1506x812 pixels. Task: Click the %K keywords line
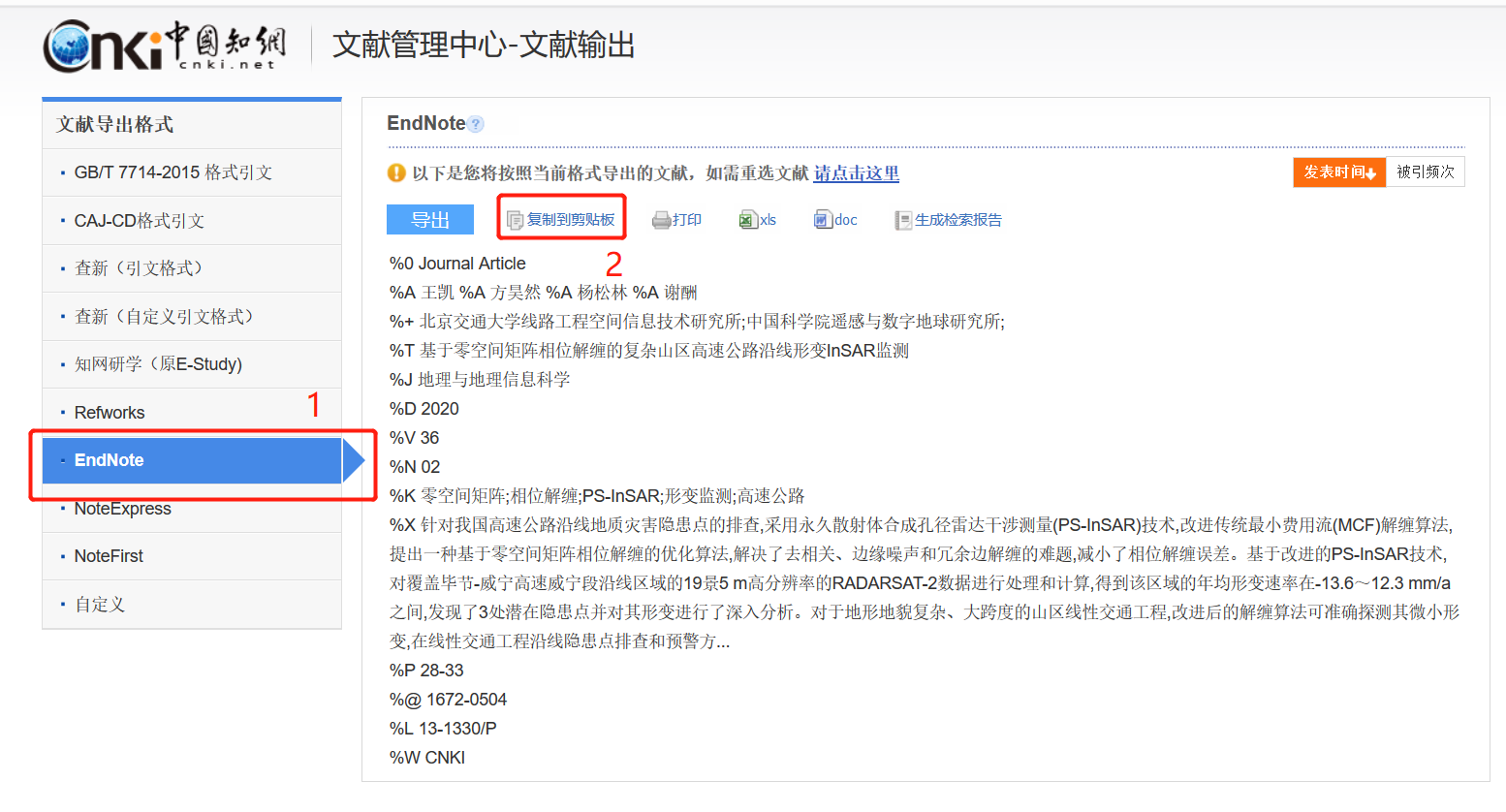(x=597, y=496)
